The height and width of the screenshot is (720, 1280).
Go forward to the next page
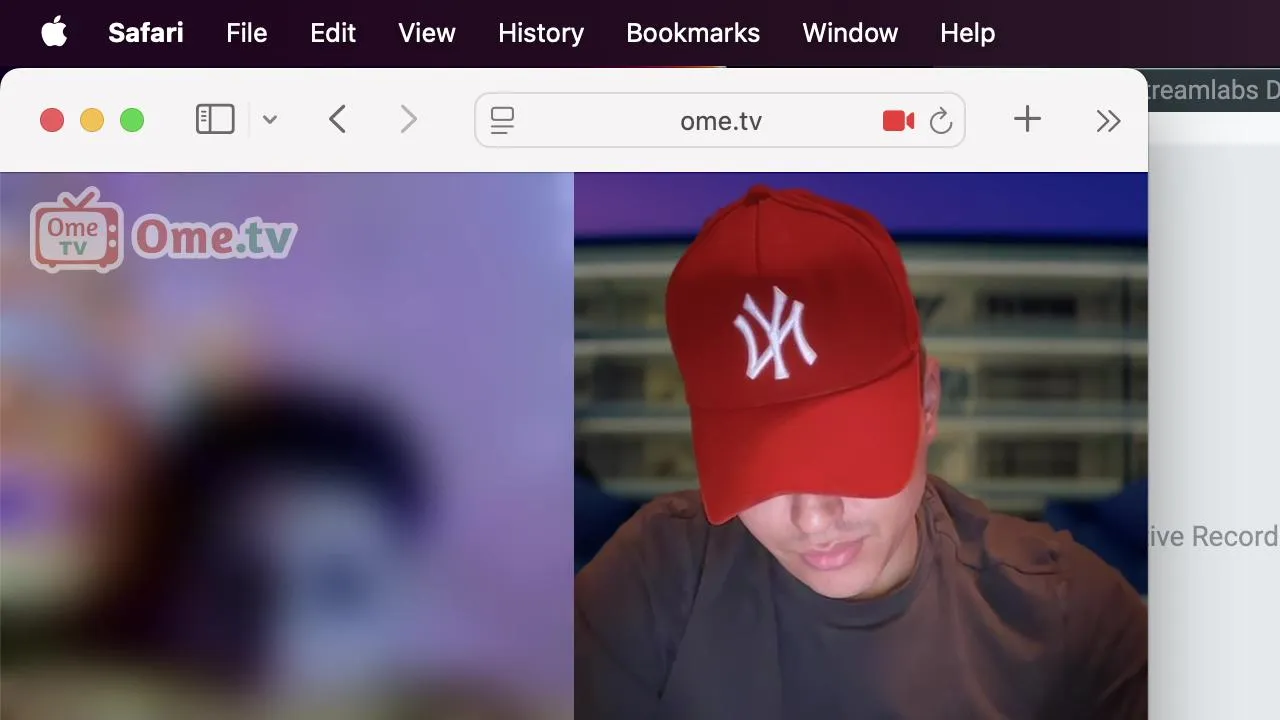coord(408,120)
